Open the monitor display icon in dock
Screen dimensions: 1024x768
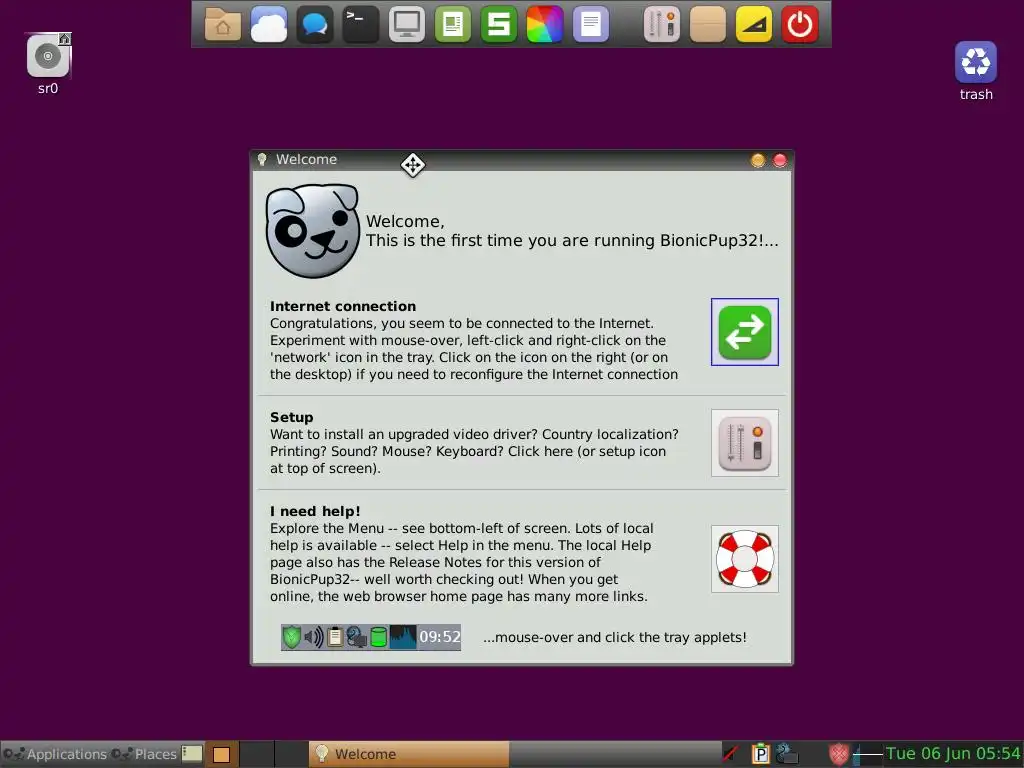[x=407, y=24]
